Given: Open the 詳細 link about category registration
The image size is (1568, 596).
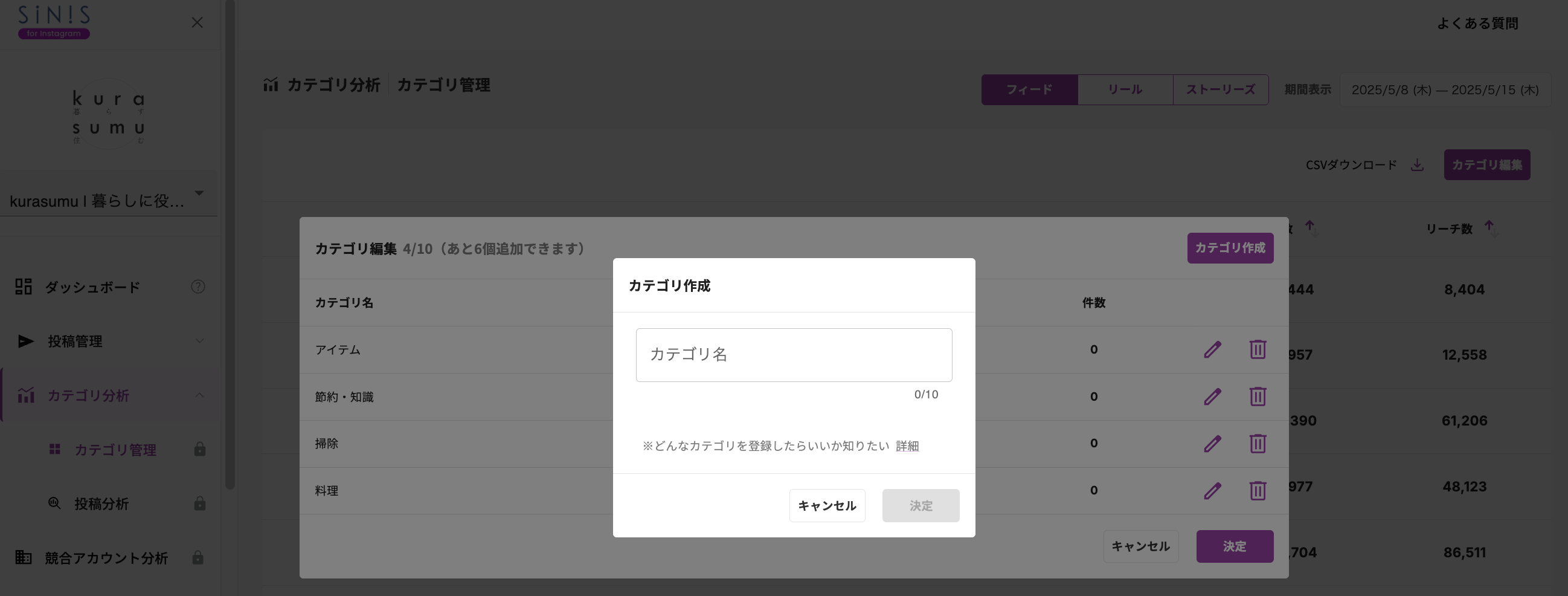Looking at the screenshot, I should 907,446.
